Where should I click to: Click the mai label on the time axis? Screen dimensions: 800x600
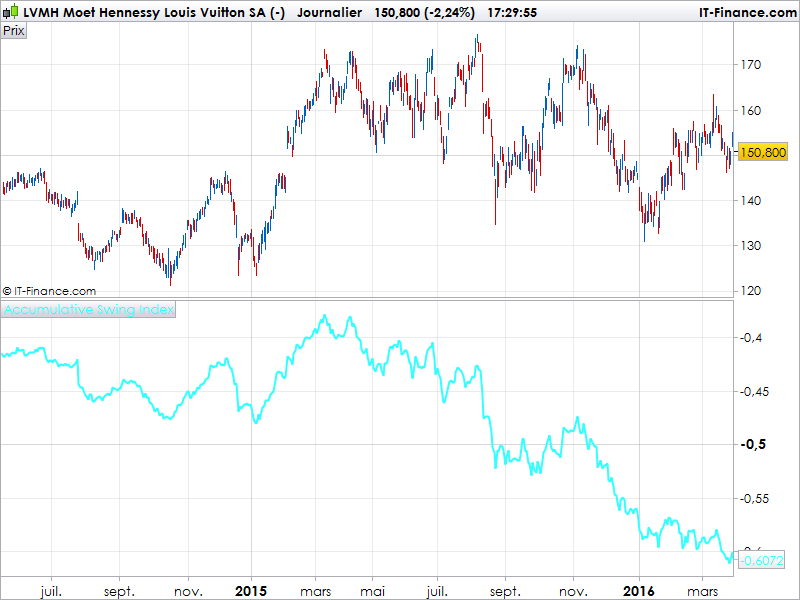click(372, 591)
